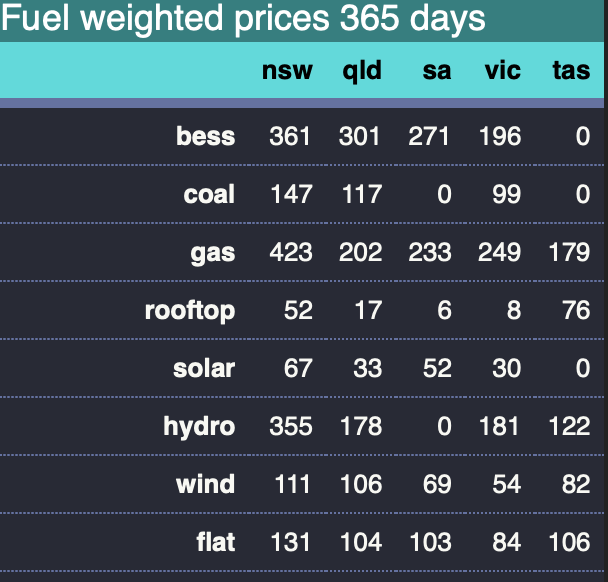Click the tas column header
This screenshot has width=608, height=582.
pyautogui.click(x=571, y=71)
